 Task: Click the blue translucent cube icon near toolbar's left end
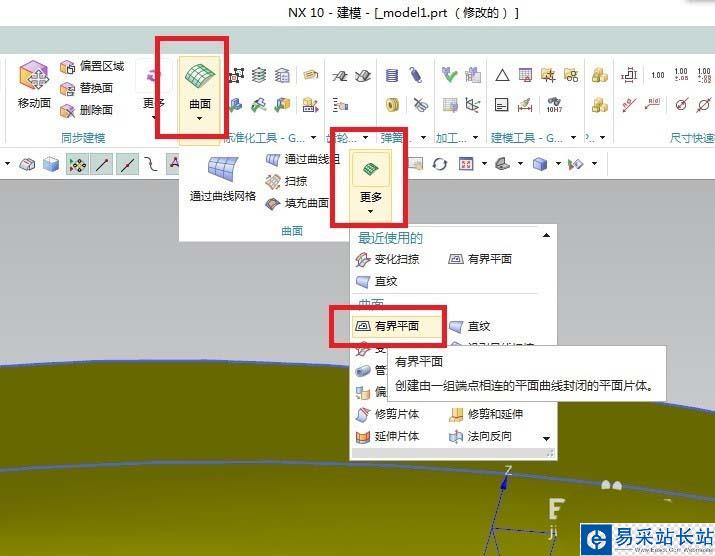tap(51, 164)
